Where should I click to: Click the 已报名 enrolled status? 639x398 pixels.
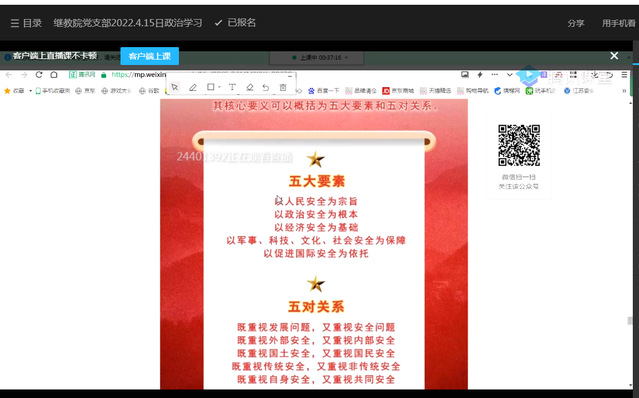[x=235, y=23]
